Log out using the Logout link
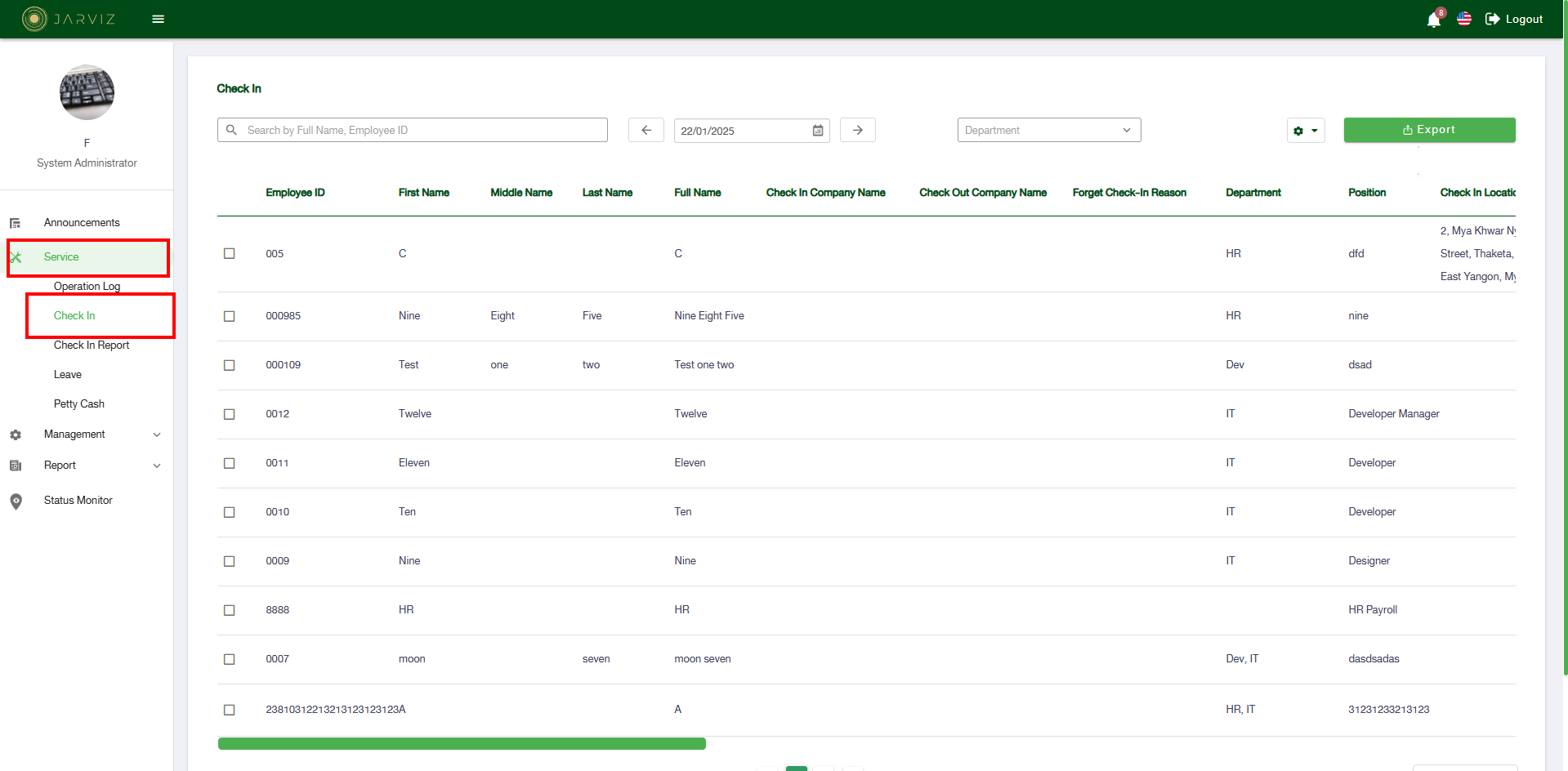Screen dimensions: 1568x771 coord(1514,19)
